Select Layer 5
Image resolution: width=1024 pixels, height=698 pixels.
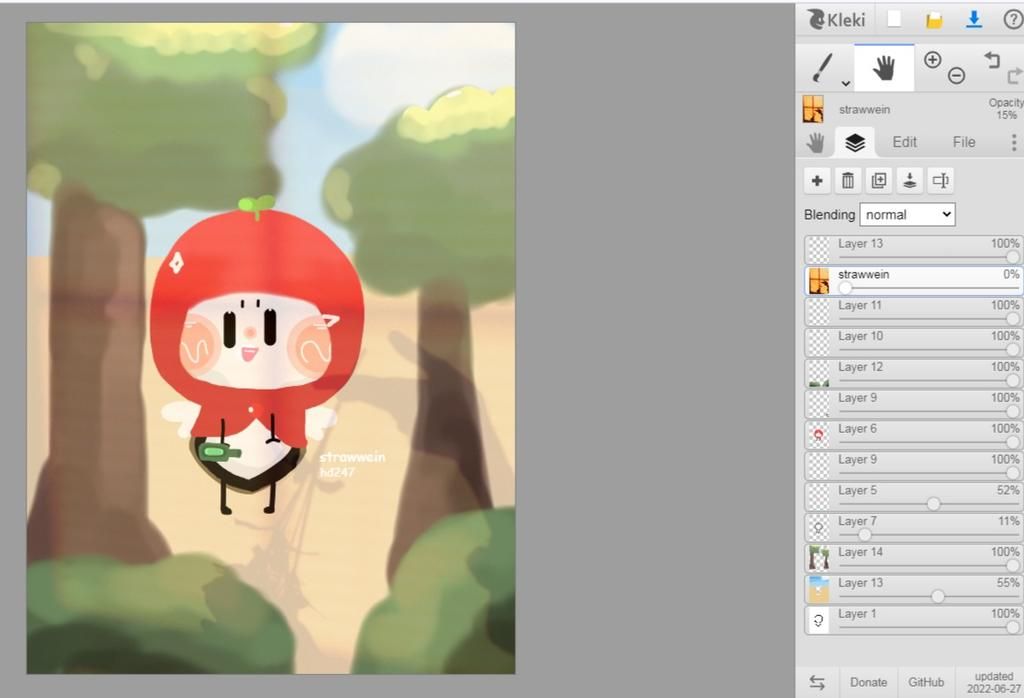tap(914, 496)
